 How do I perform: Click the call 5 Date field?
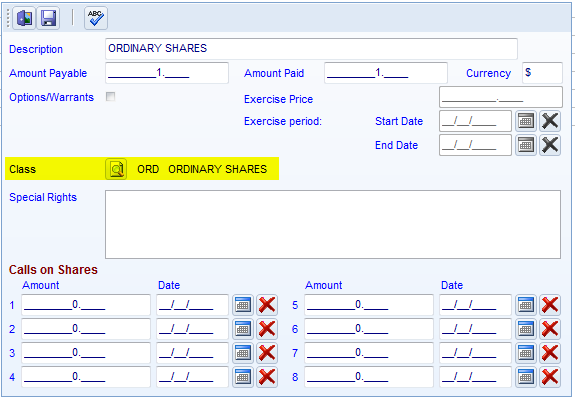coord(475,305)
